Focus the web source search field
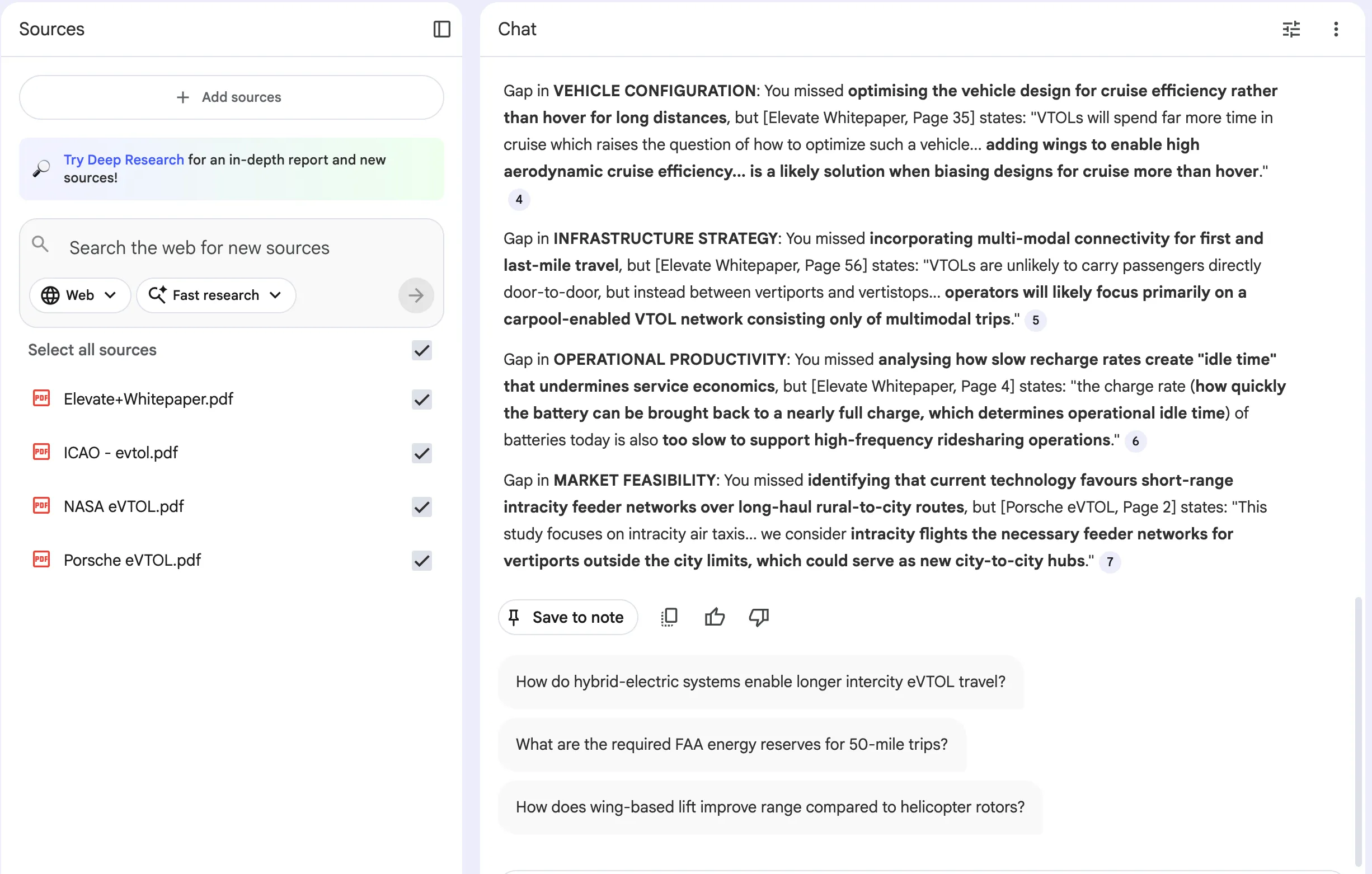1372x874 pixels. (228, 248)
